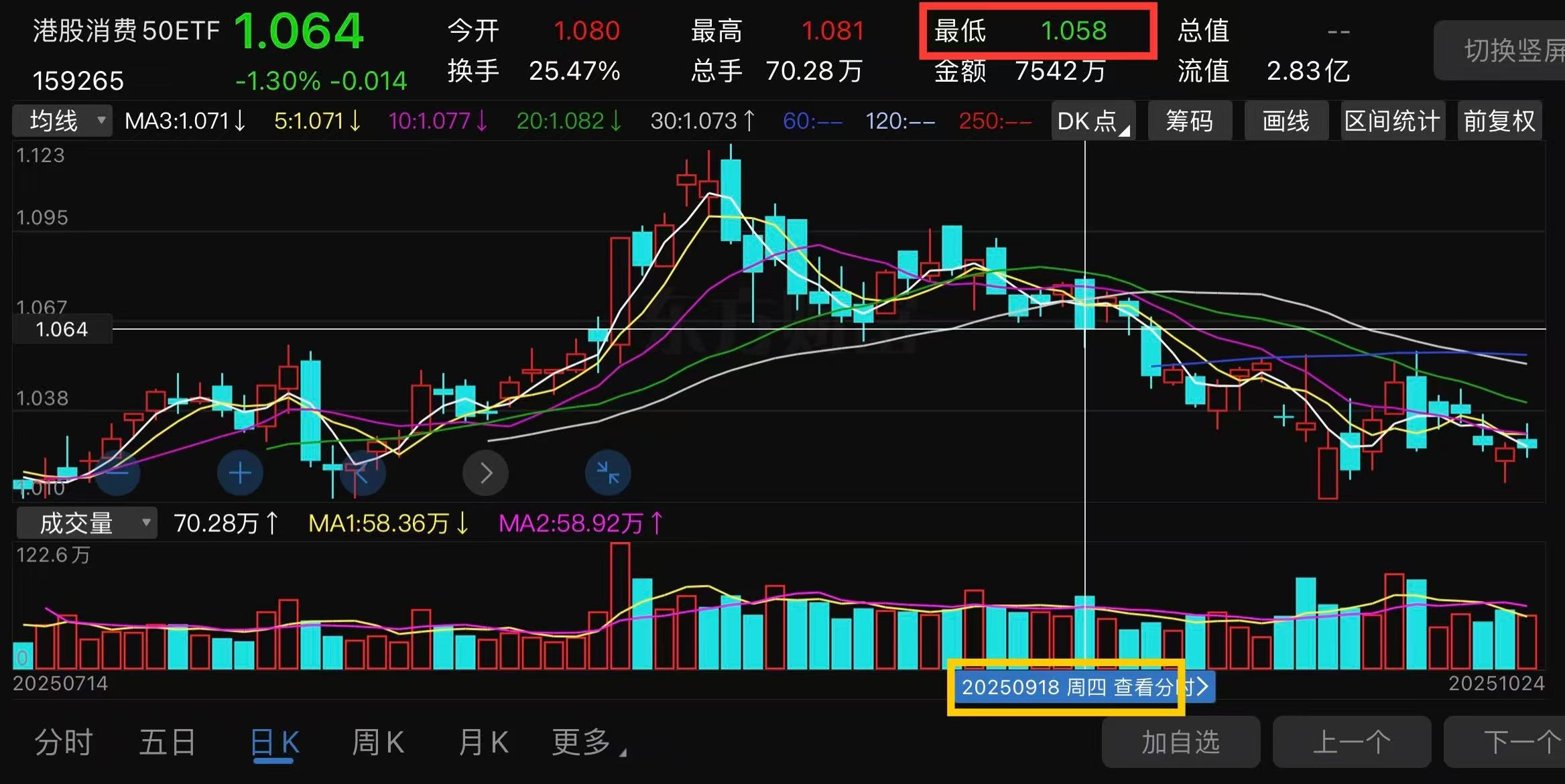Click the zoom in plus icon on the chart
1565x784 pixels.
(x=240, y=473)
